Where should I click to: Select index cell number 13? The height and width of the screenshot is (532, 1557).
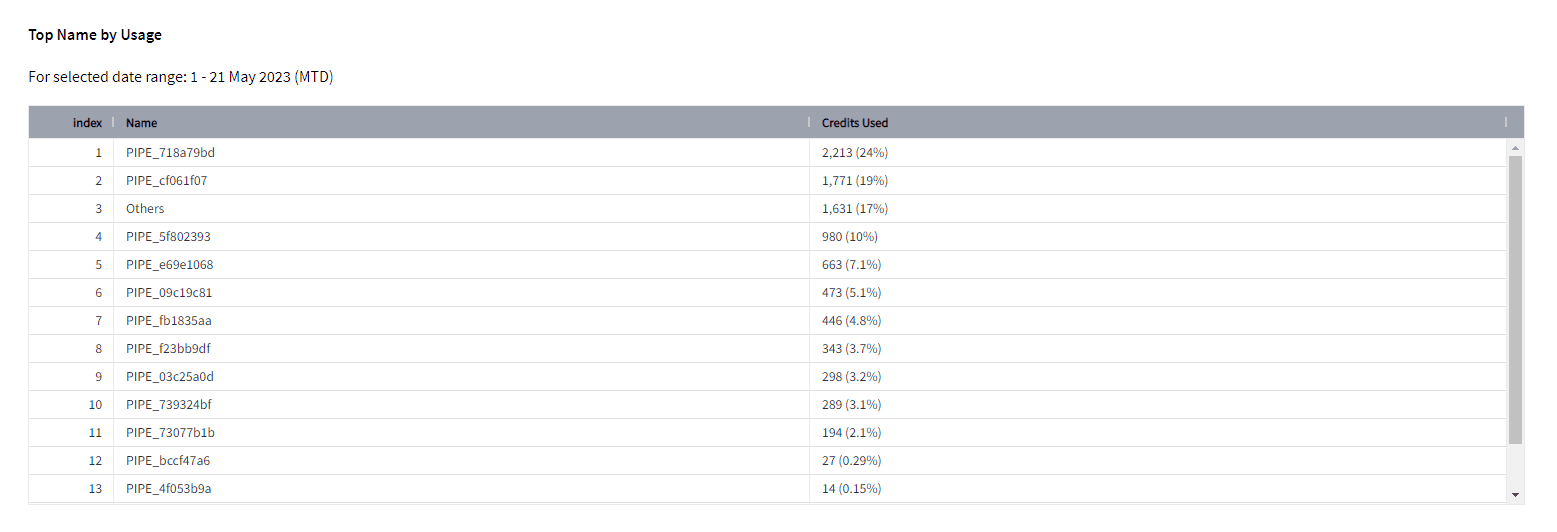(96, 489)
